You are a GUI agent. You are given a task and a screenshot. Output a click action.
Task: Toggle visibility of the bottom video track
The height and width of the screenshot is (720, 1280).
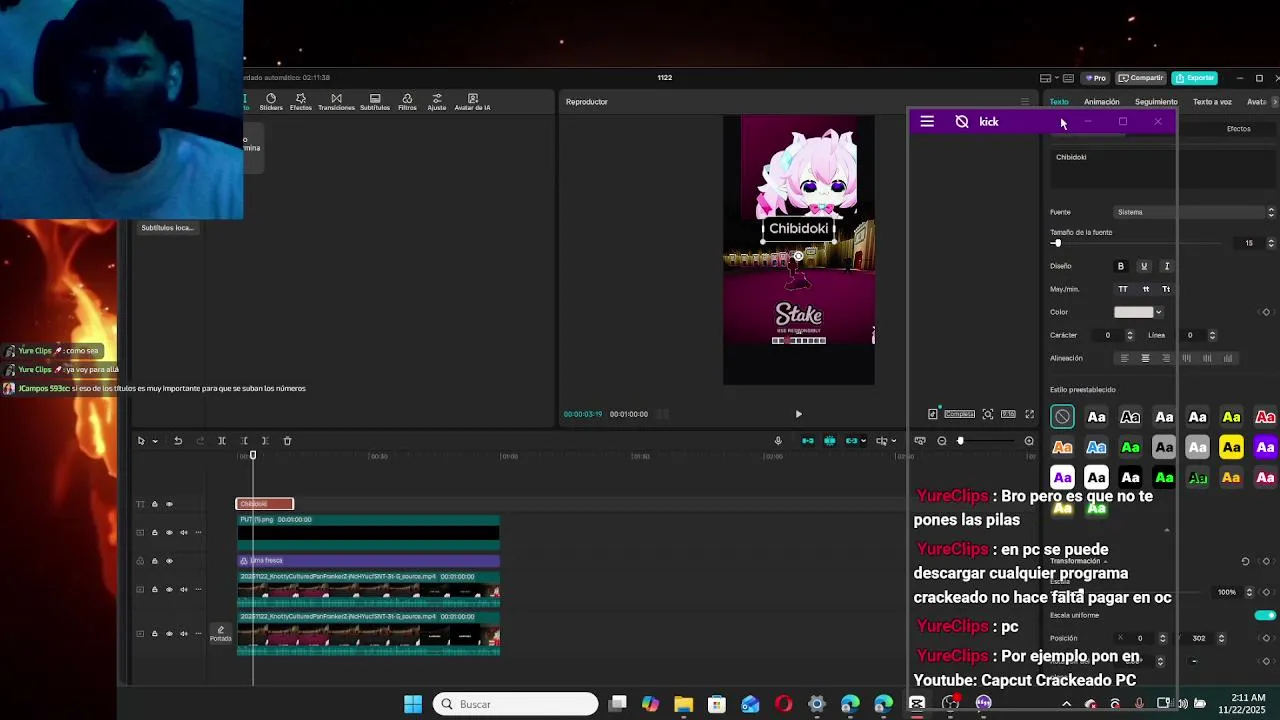coord(169,633)
